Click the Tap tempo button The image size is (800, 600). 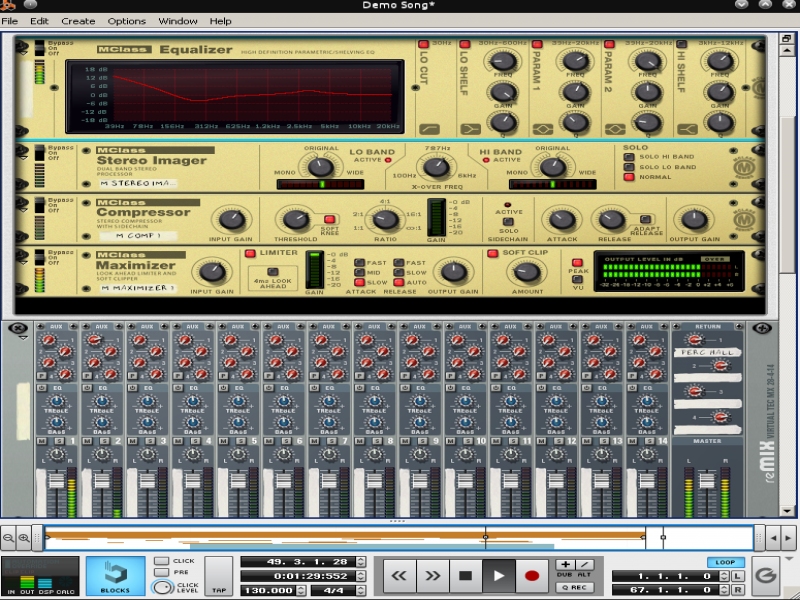point(219,577)
